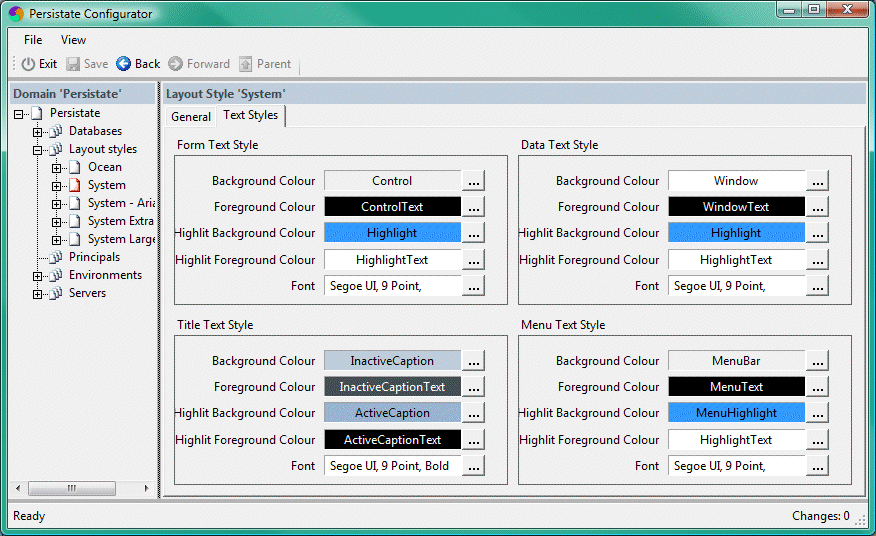Click the tree scrollbar left arrow

(x=18, y=488)
